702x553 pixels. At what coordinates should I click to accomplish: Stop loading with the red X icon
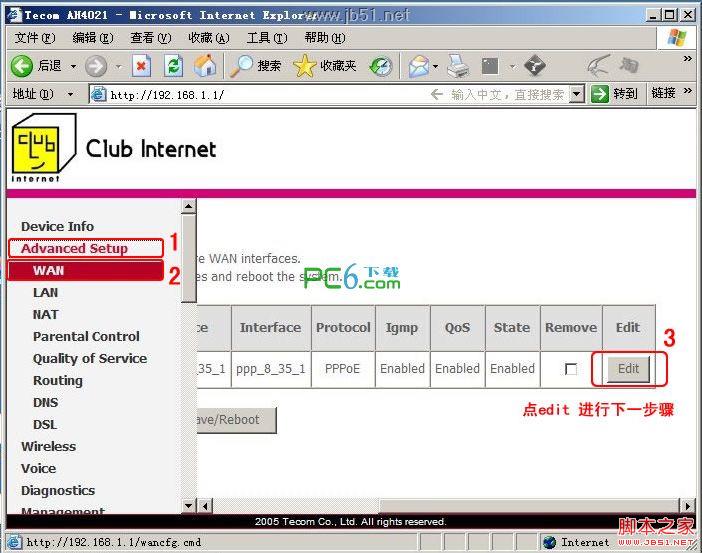point(141,66)
